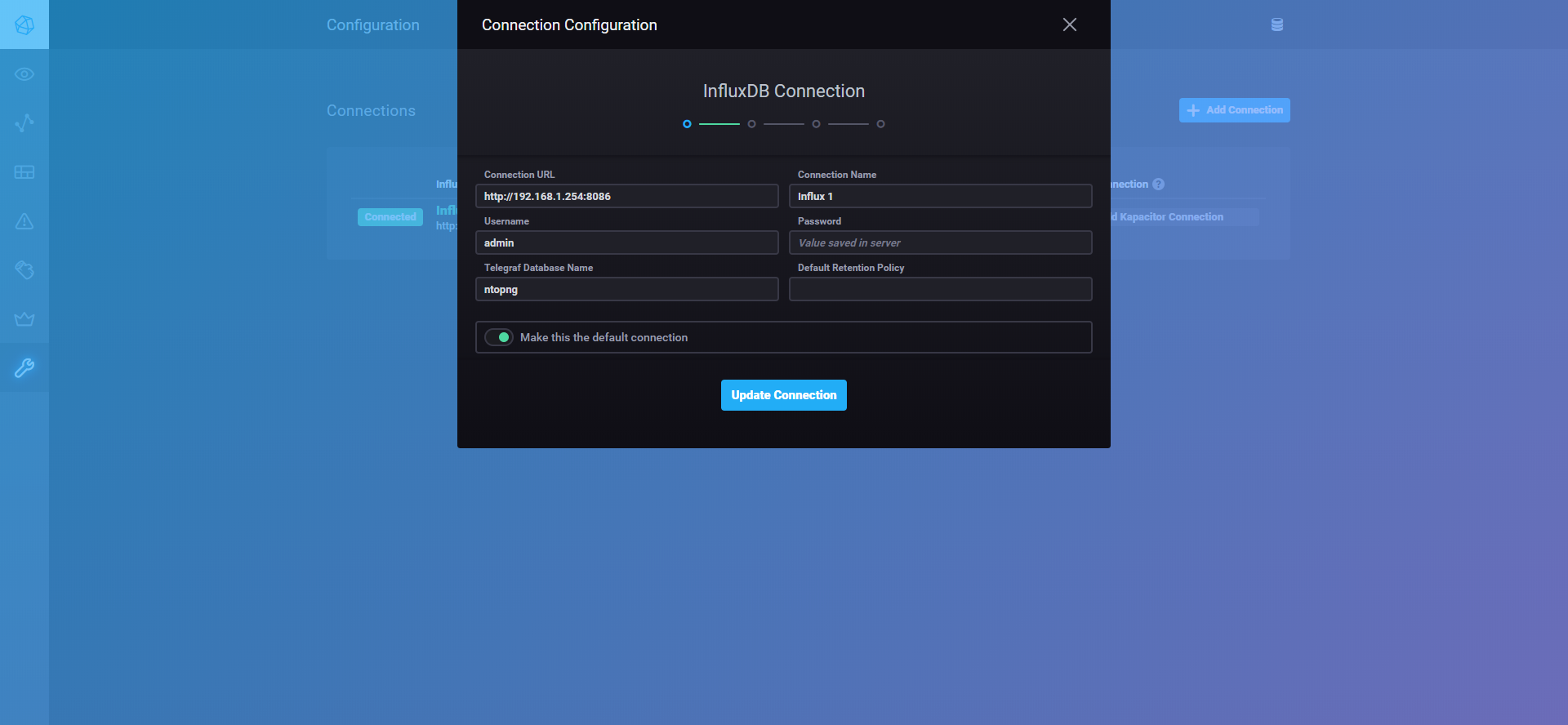Focus the Default Retention Policy field
1568x725 pixels.
pos(941,289)
